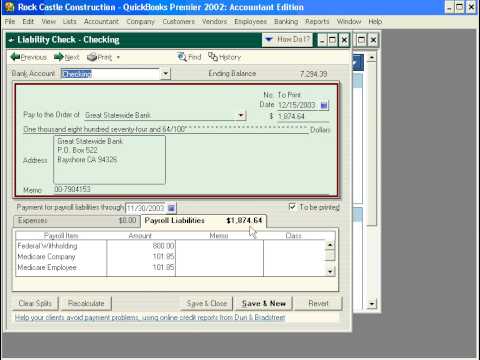Open the Company menu
The image size is (480, 360).
140,22
